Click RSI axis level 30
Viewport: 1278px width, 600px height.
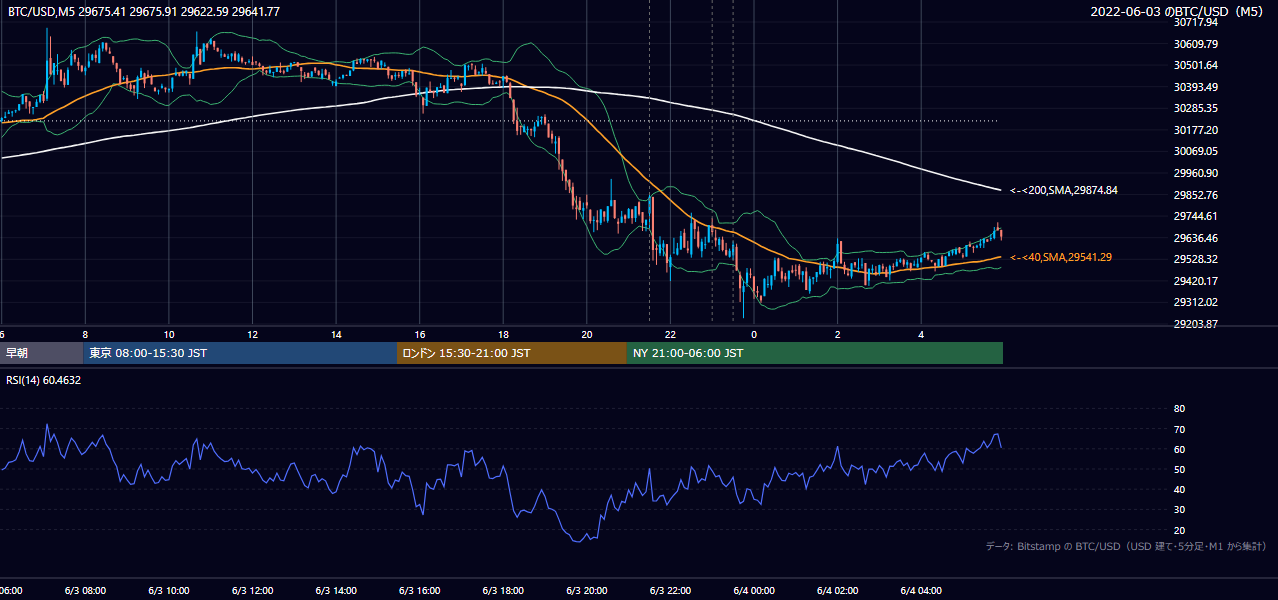[1179, 510]
